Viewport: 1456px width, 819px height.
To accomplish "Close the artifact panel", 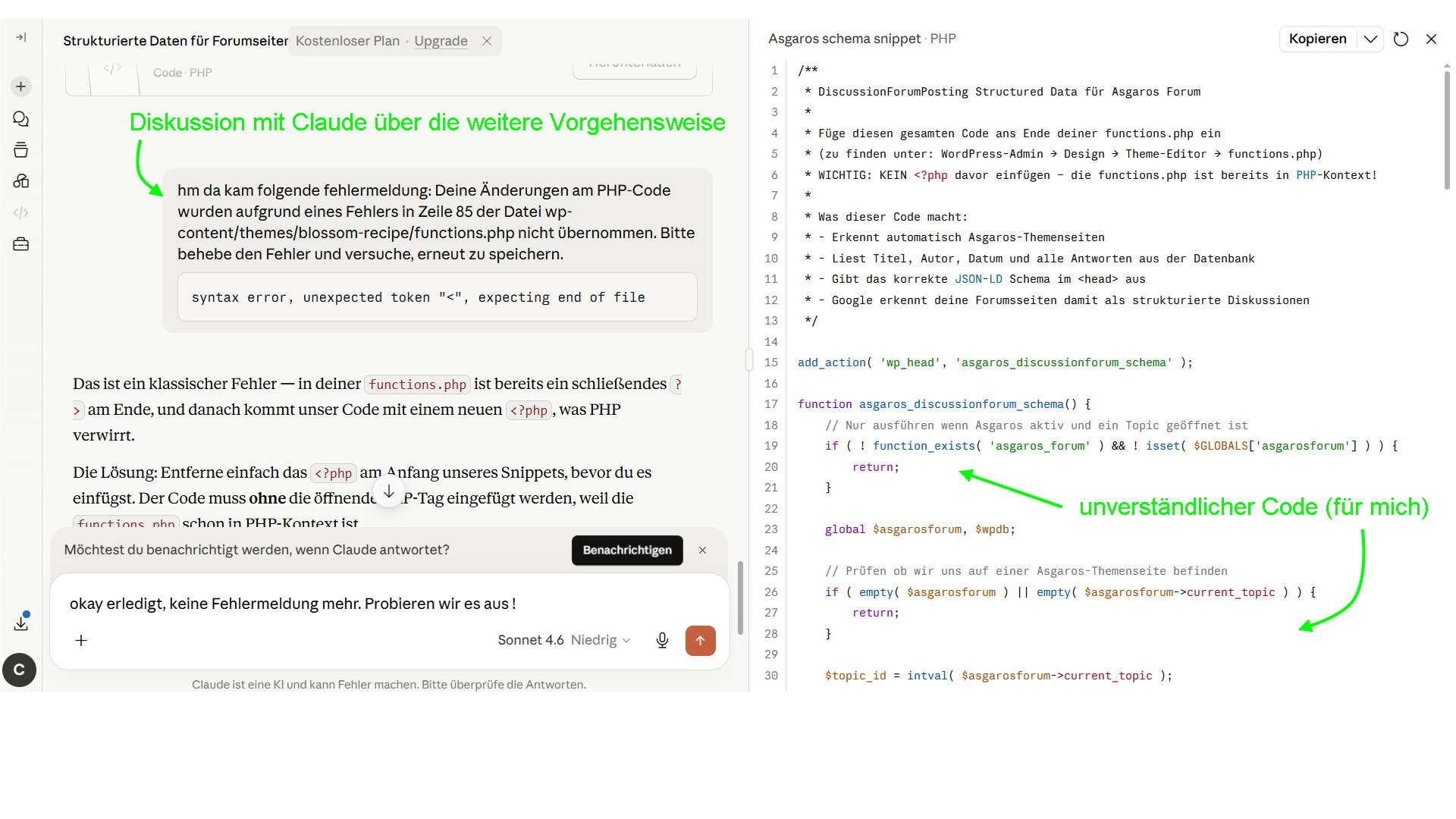I will coord(1431,39).
